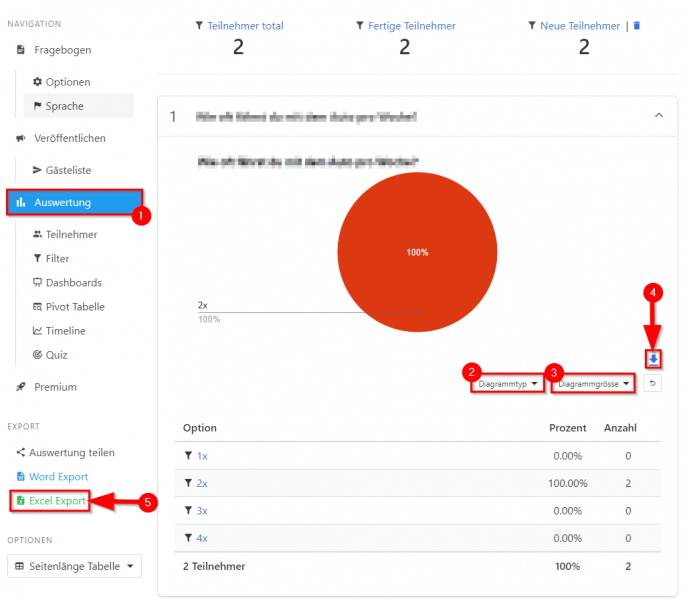685x600 pixels.
Task: Click the Neue Teilnehmer filter link
Action: coord(580,26)
